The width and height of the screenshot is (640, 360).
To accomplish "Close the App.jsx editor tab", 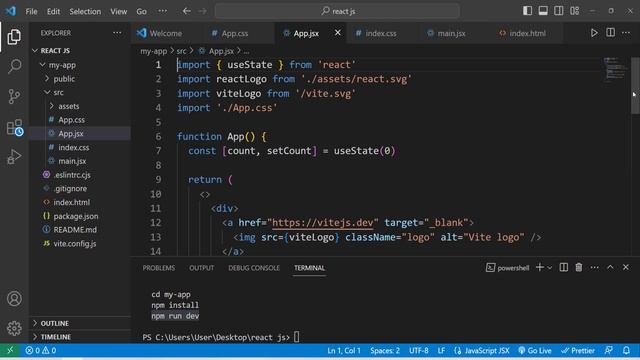I will [338, 32].
